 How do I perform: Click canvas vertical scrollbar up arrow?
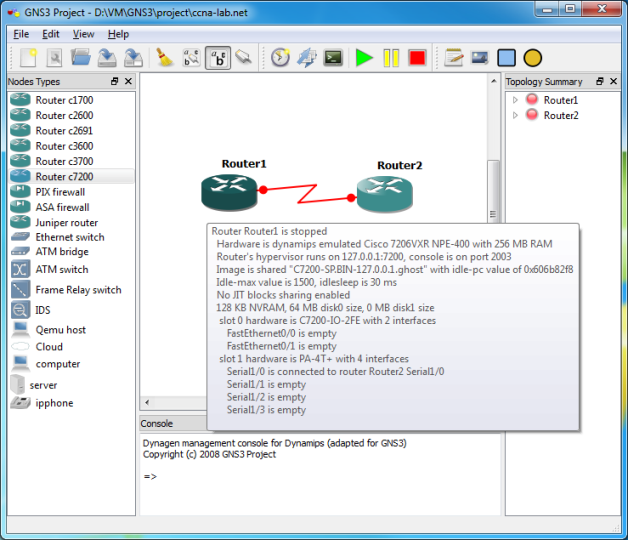tap(493, 81)
